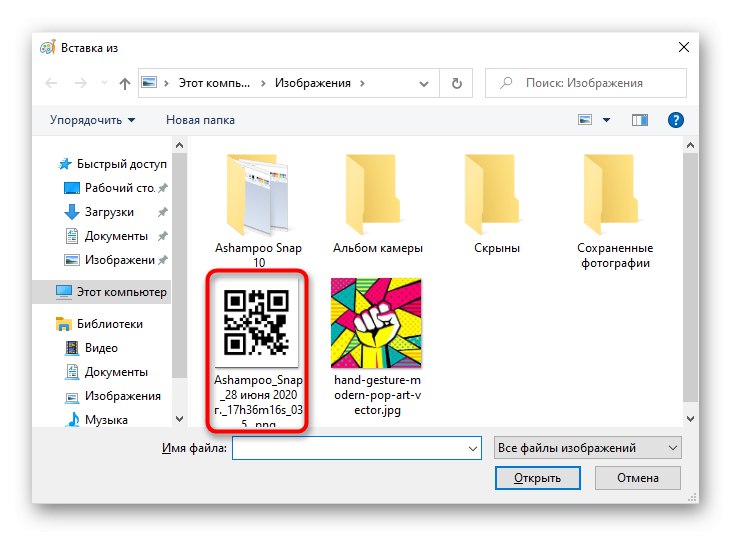The image size is (731, 536).
Task: Select the 'Скрины' folder
Action: point(497,204)
